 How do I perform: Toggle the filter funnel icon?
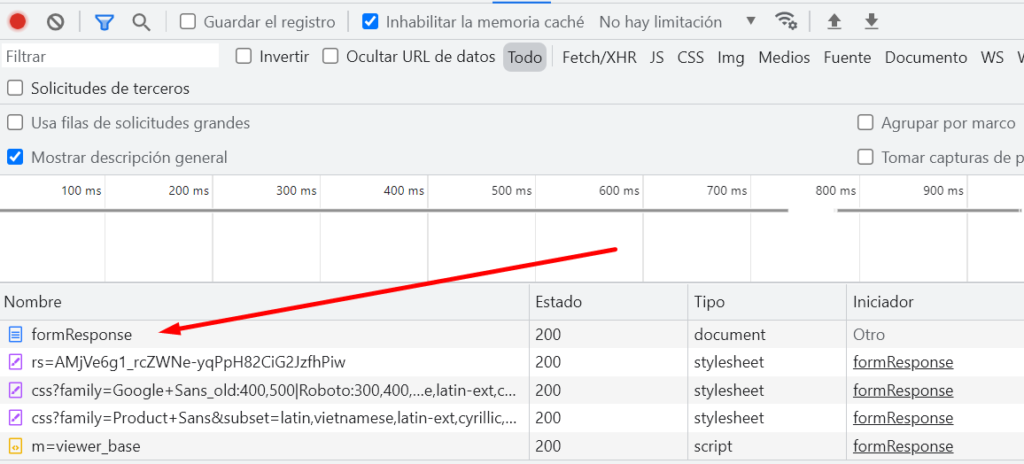(104, 22)
